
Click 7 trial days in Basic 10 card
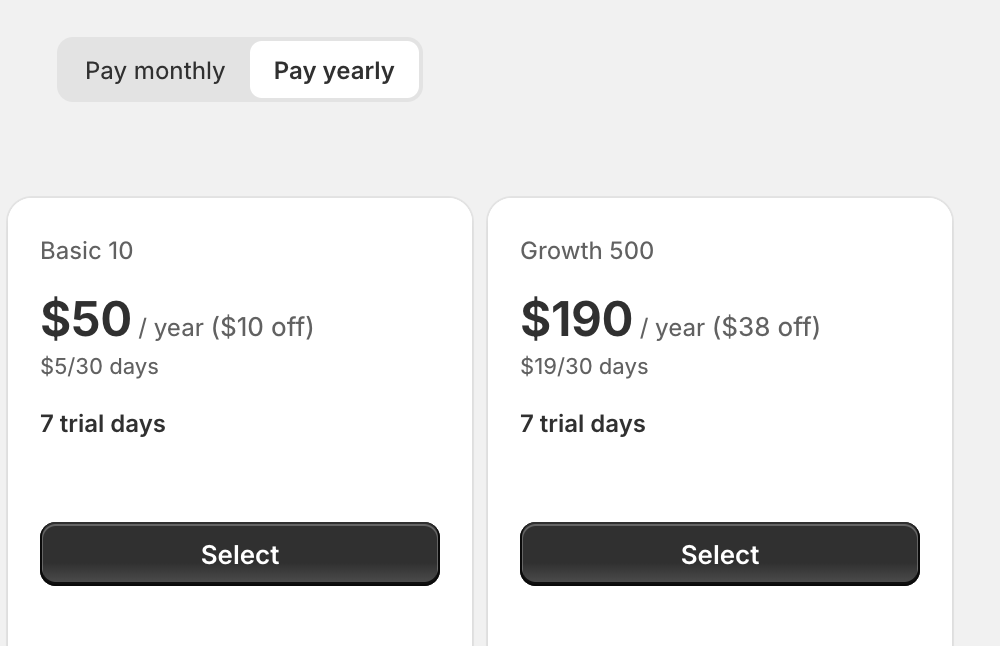coord(103,424)
